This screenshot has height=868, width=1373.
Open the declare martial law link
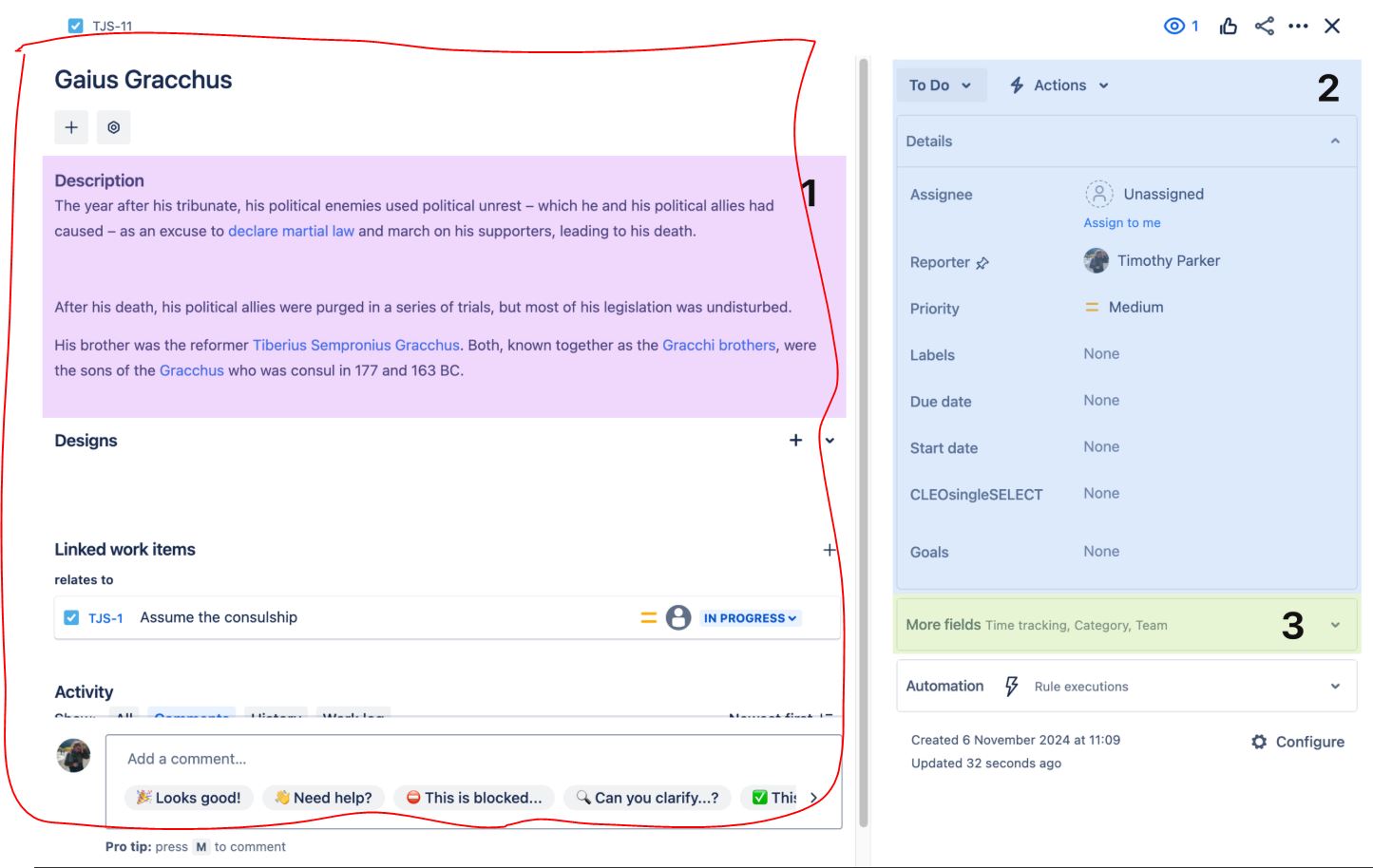(x=291, y=231)
